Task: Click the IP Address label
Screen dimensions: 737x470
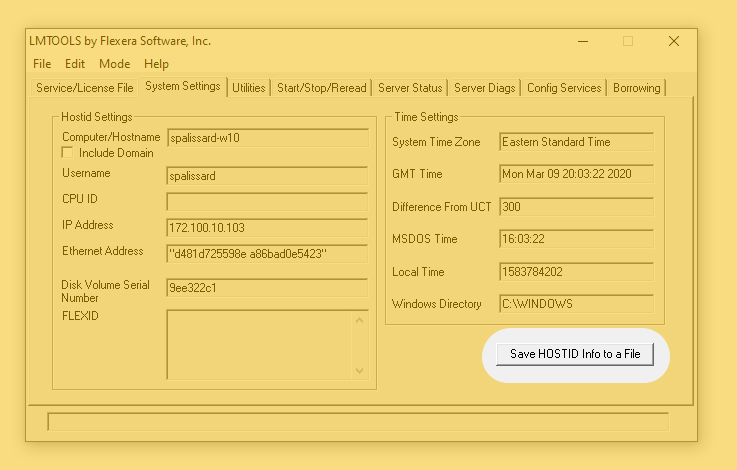Action: coord(87,225)
